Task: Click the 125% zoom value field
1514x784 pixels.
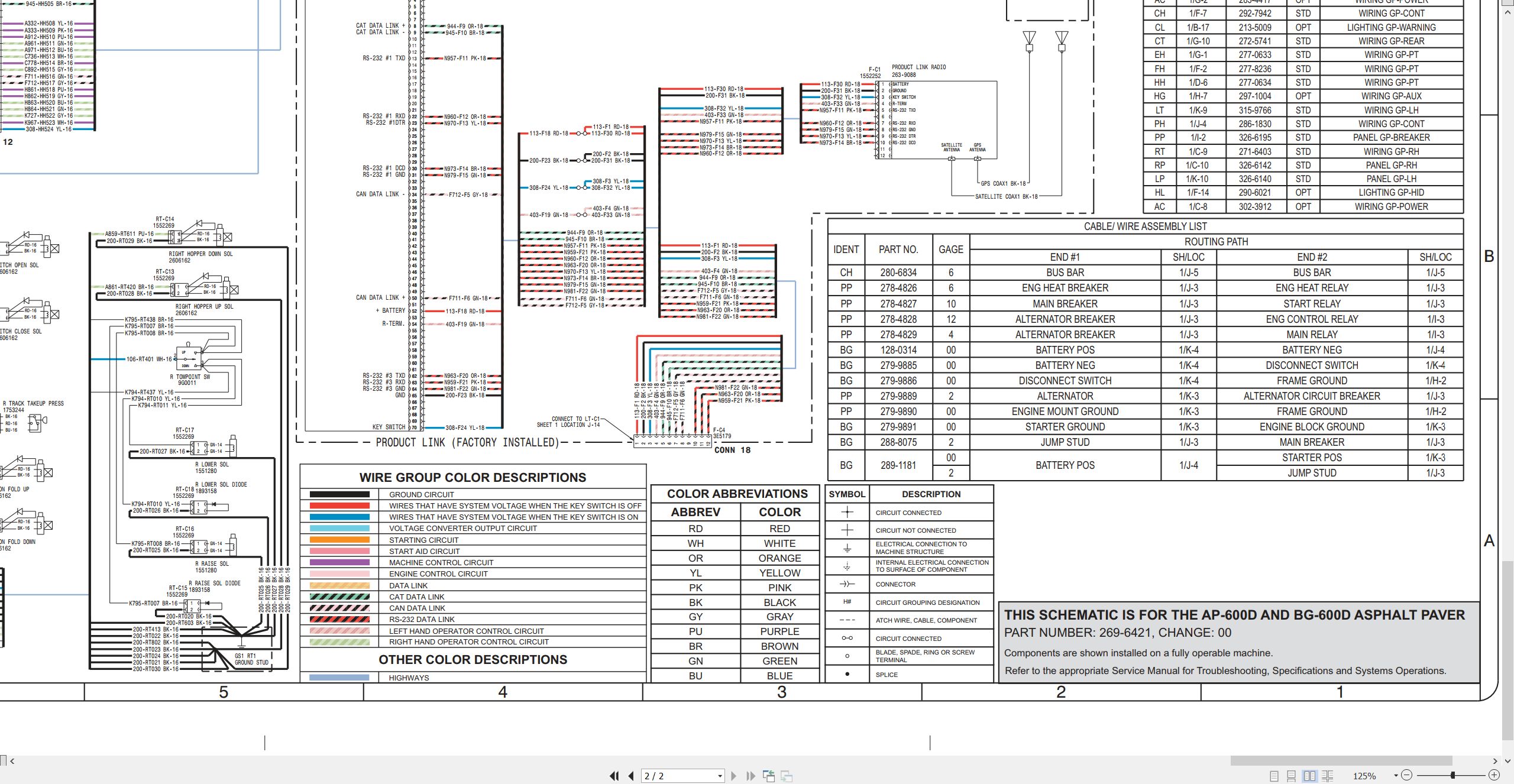Action: click(1366, 776)
